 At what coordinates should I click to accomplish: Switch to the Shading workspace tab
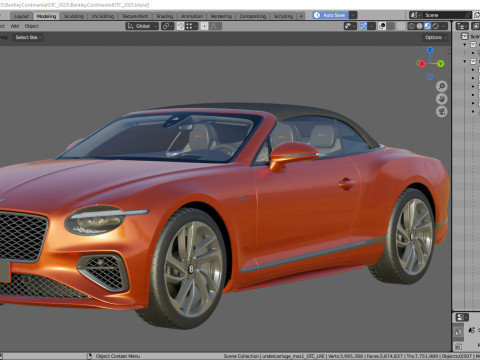pyautogui.click(x=165, y=16)
